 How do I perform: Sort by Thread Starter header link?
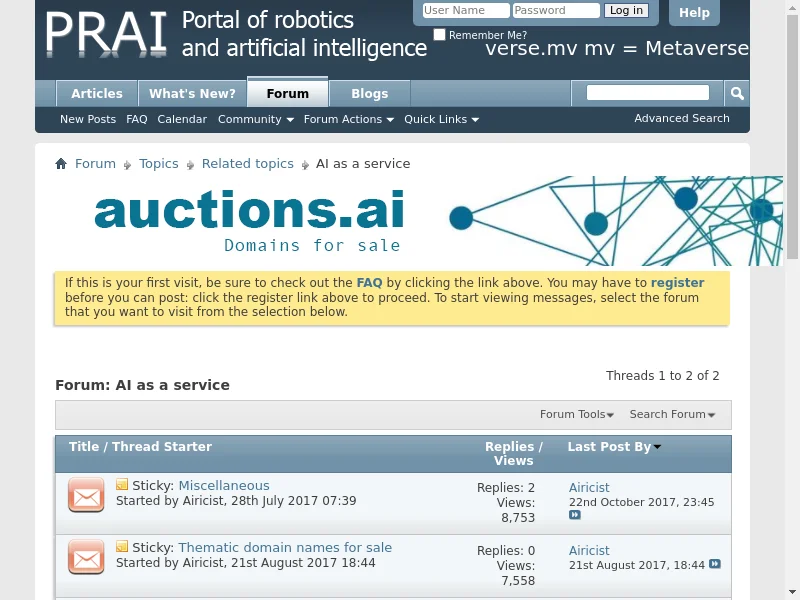[162, 447]
